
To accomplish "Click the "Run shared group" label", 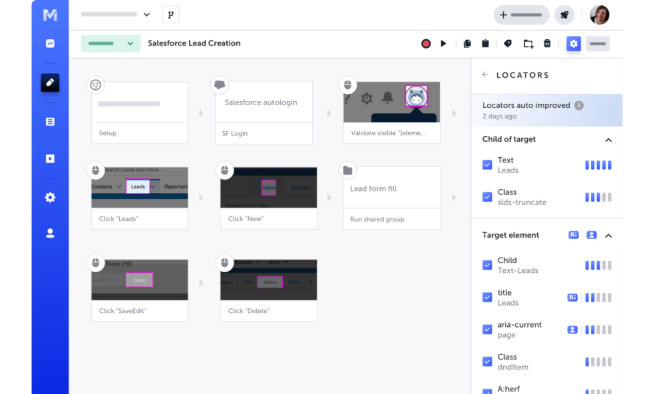I will coord(377,219).
